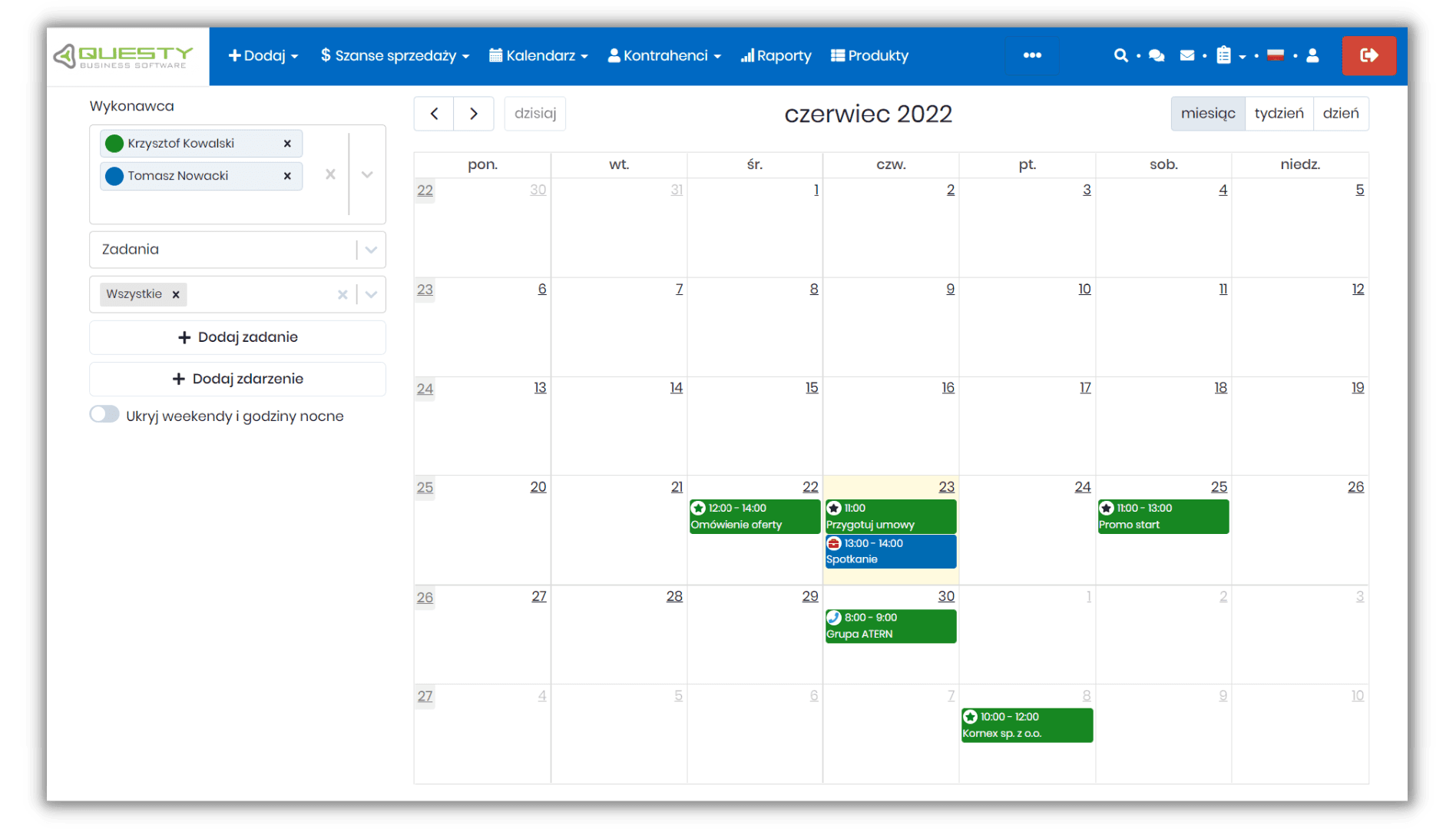Open Spotkanie event 13:00 - 14:00

click(x=891, y=551)
